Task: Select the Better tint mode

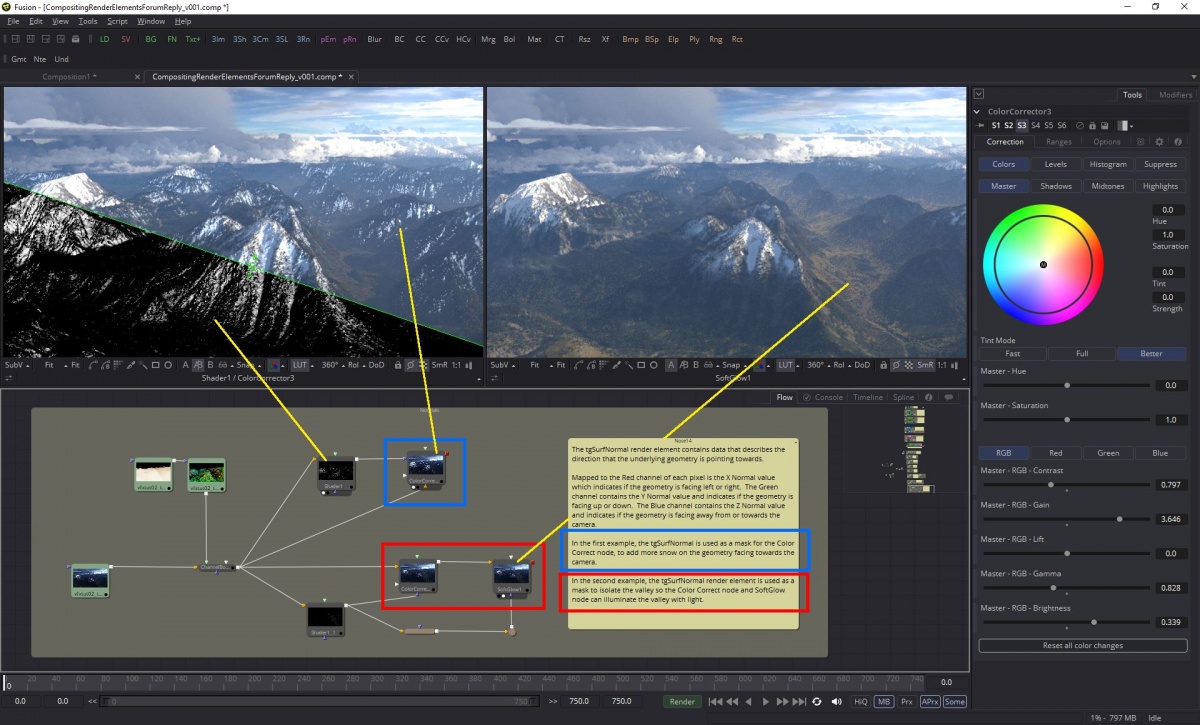Action: (x=1150, y=354)
